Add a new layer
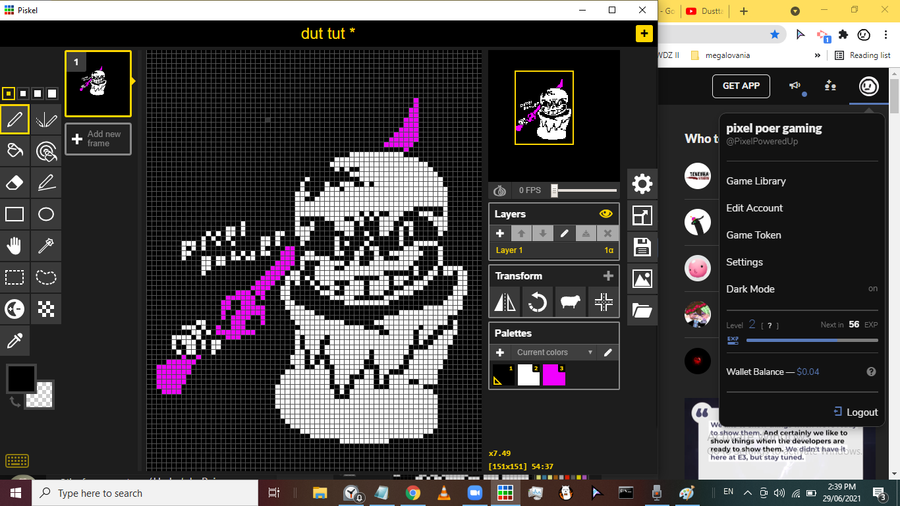 pos(500,233)
